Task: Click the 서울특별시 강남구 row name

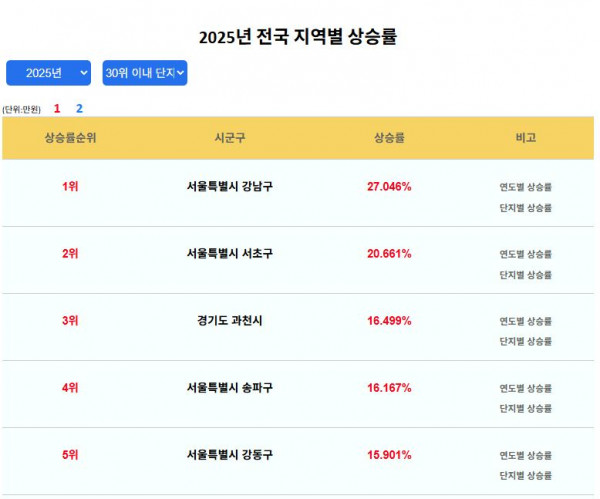Action: coord(229,187)
